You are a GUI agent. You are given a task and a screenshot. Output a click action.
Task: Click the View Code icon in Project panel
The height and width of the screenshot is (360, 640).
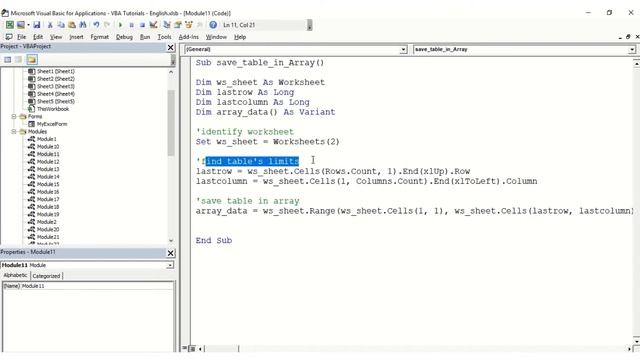(x=7, y=60)
